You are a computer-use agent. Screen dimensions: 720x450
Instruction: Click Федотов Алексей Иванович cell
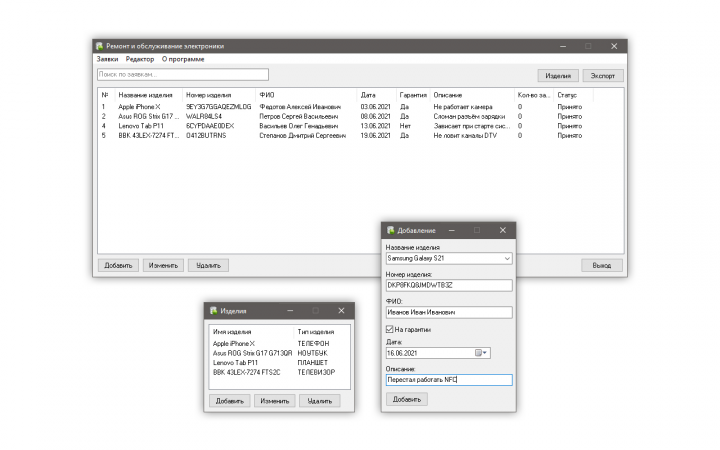point(300,107)
